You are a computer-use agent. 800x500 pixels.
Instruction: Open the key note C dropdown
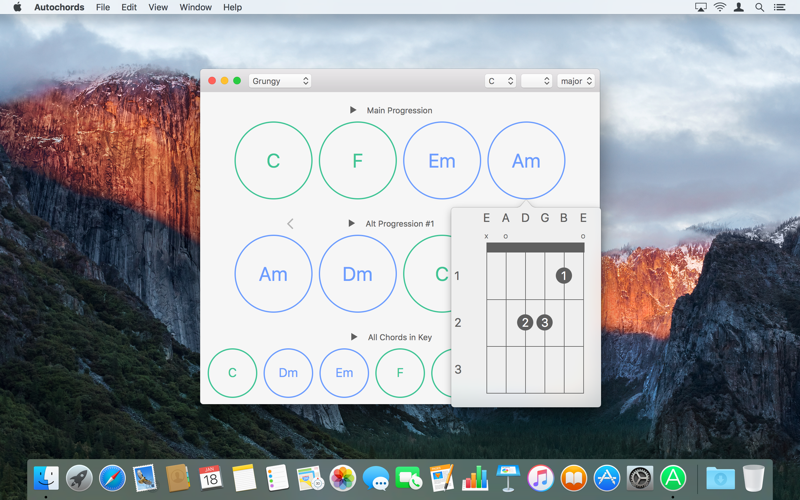500,81
